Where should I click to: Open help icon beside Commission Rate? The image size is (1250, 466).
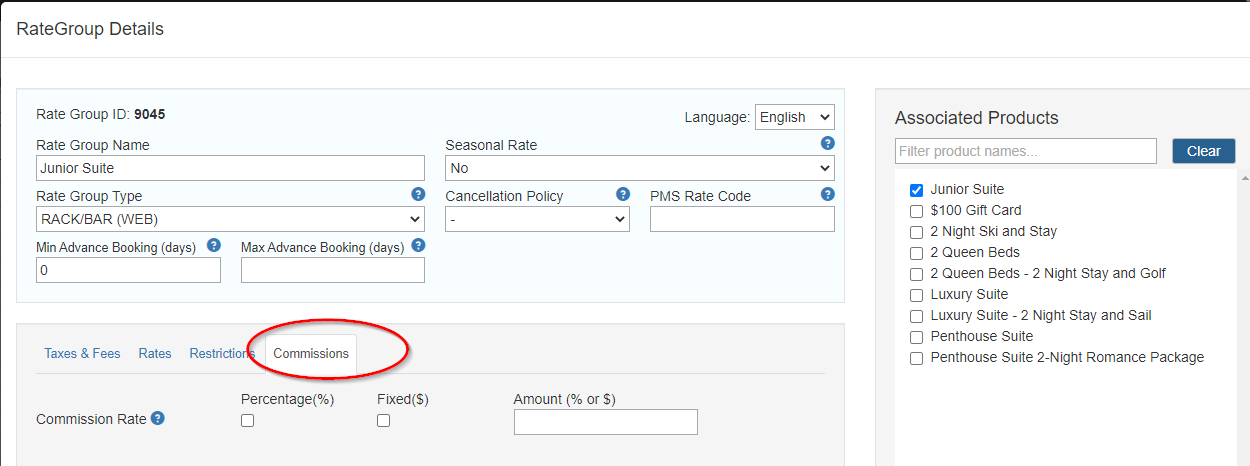[x=158, y=418]
